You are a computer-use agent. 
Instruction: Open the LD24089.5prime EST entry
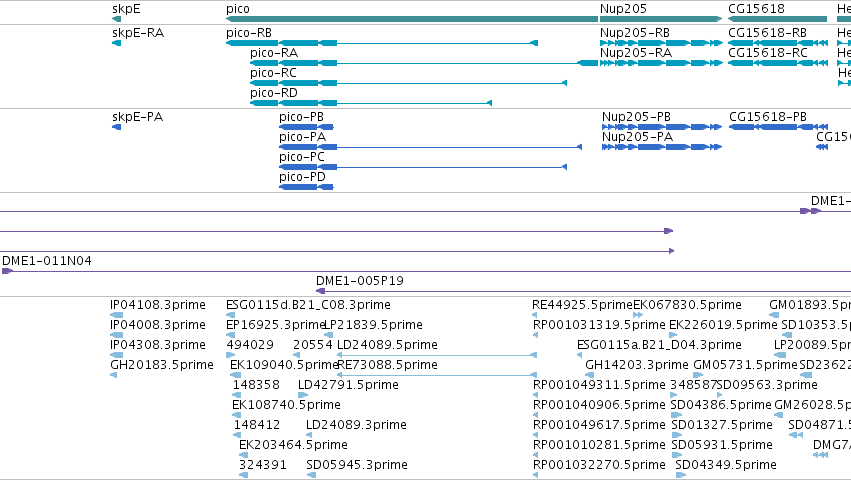click(388, 345)
